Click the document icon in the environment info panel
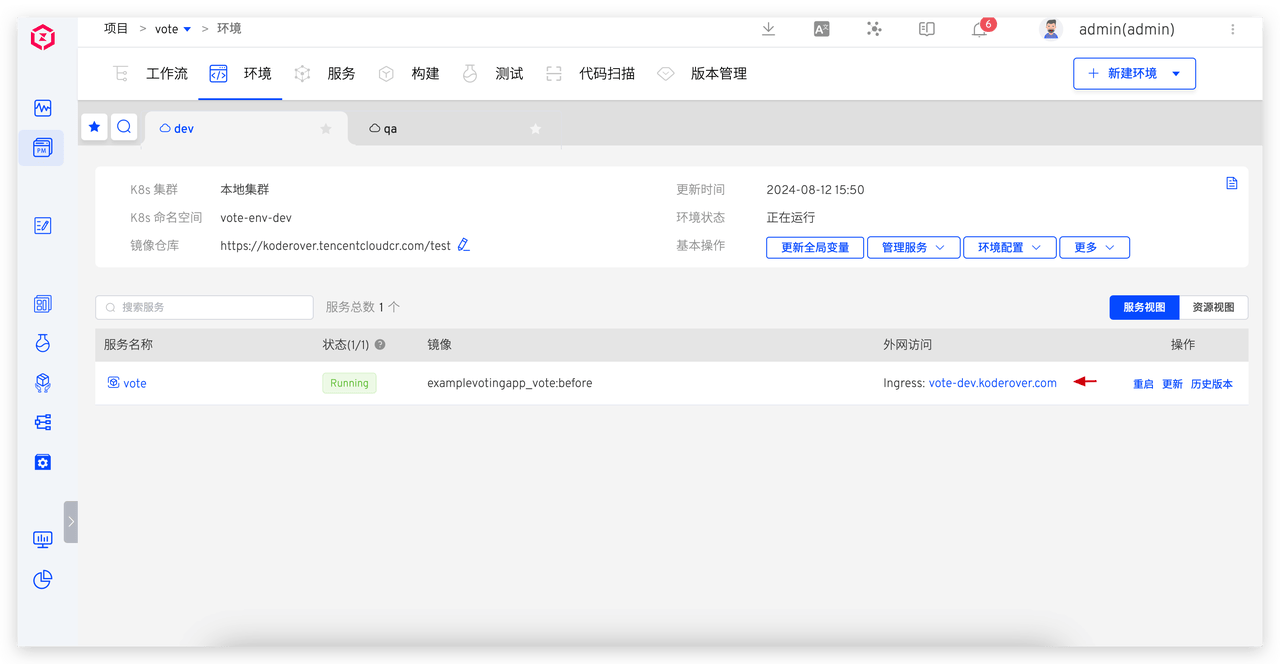Image resolution: width=1280 pixels, height=664 pixels. [x=1231, y=183]
